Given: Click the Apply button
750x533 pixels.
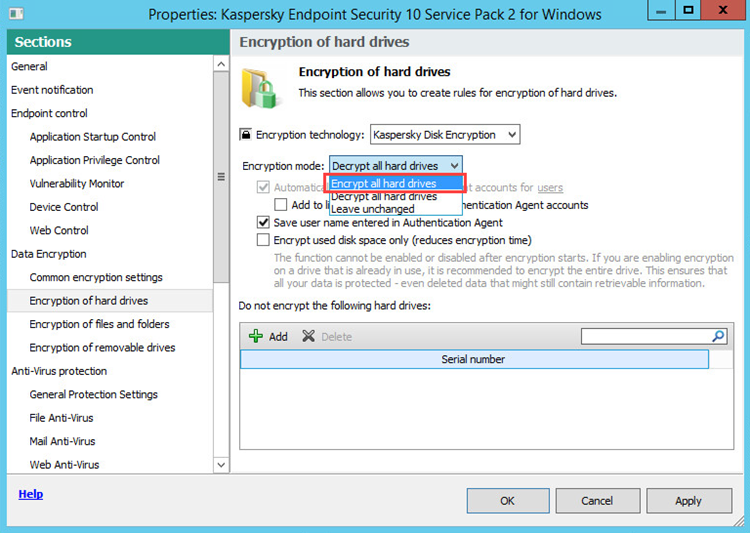Looking at the screenshot, I should (x=689, y=501).
